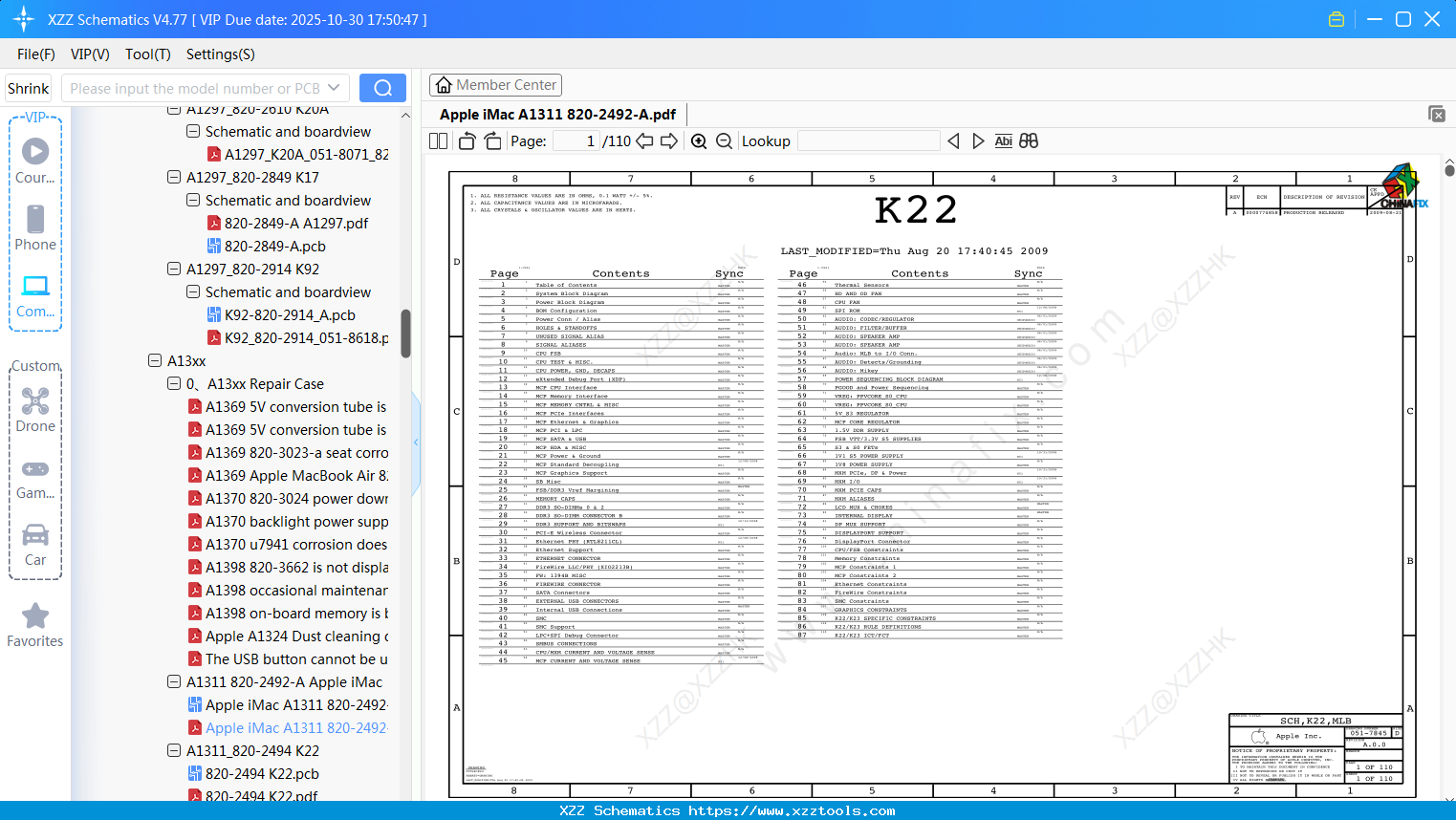Click the icon at the document tab bar's right end
Screen dimensions: 1456x820
1437,114
